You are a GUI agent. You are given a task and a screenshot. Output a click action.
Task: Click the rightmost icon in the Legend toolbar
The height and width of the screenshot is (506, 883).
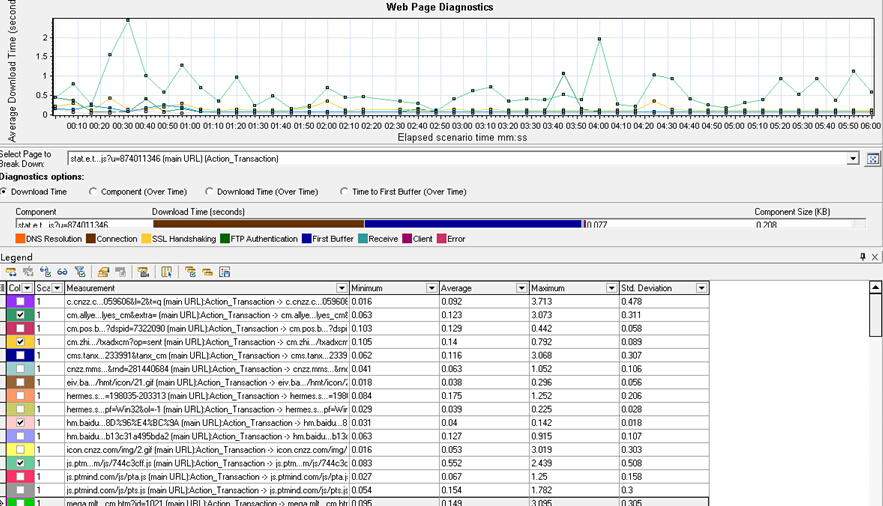225,272
